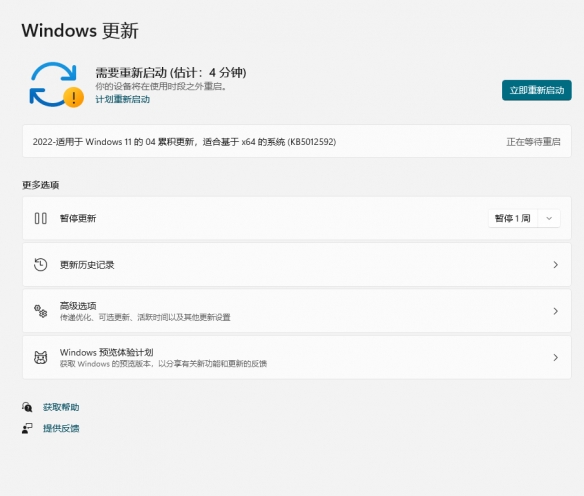Open 获取帮助 link
This screenshot has width=584, height=496.
click(61, 407)
